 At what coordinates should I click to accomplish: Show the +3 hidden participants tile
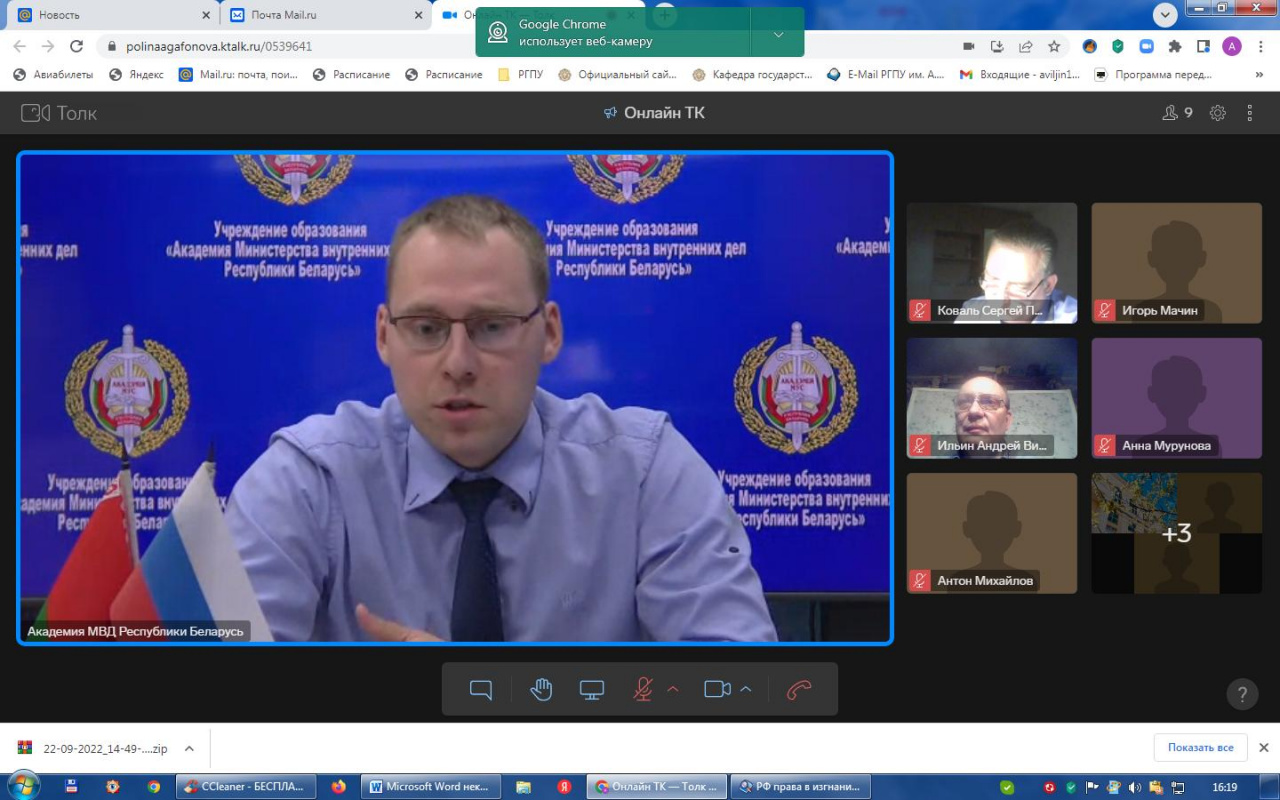1176,534
